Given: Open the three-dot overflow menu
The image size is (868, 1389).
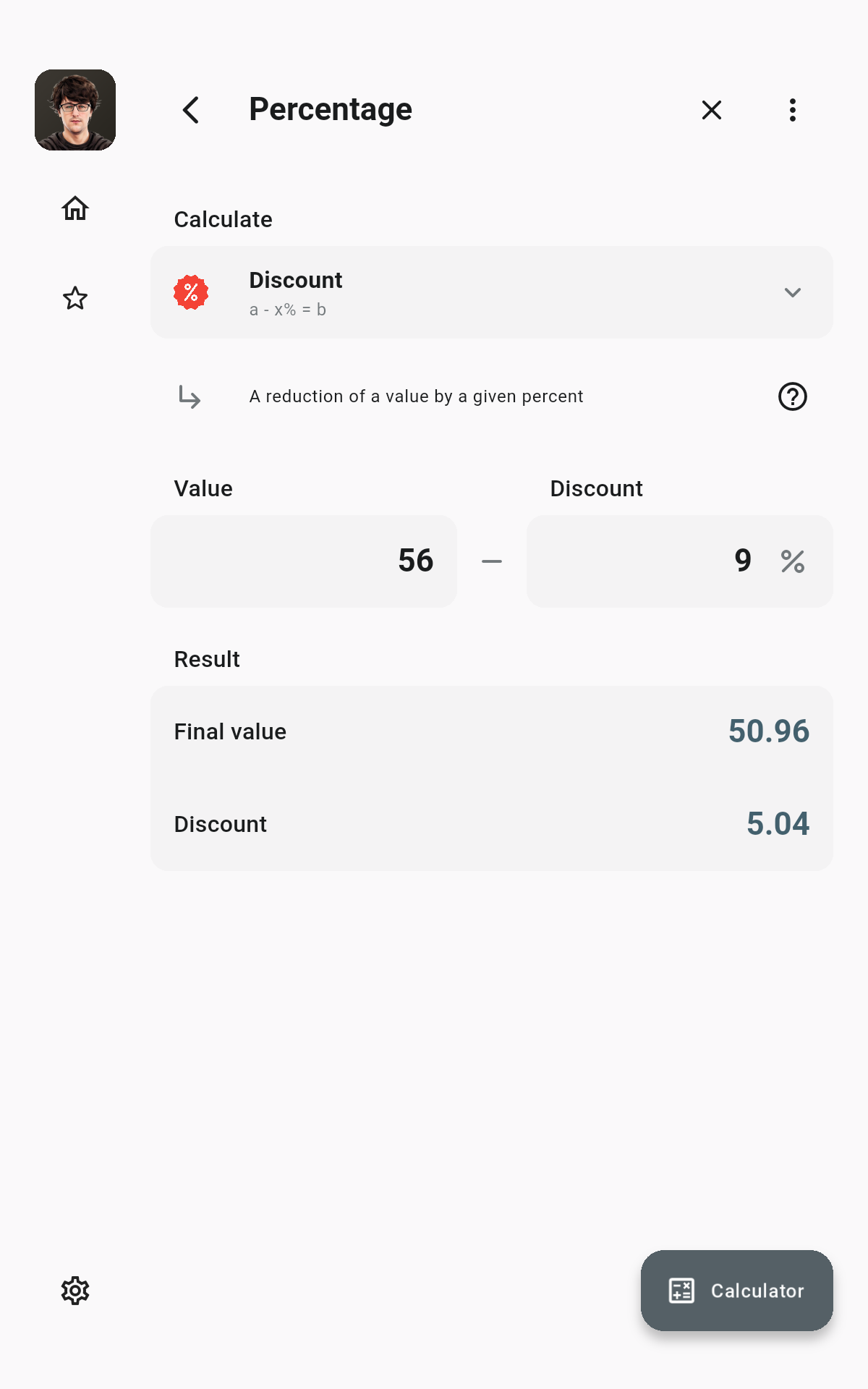Looking at the screenshot, I should pyautogui.click(x=793, y=110).
